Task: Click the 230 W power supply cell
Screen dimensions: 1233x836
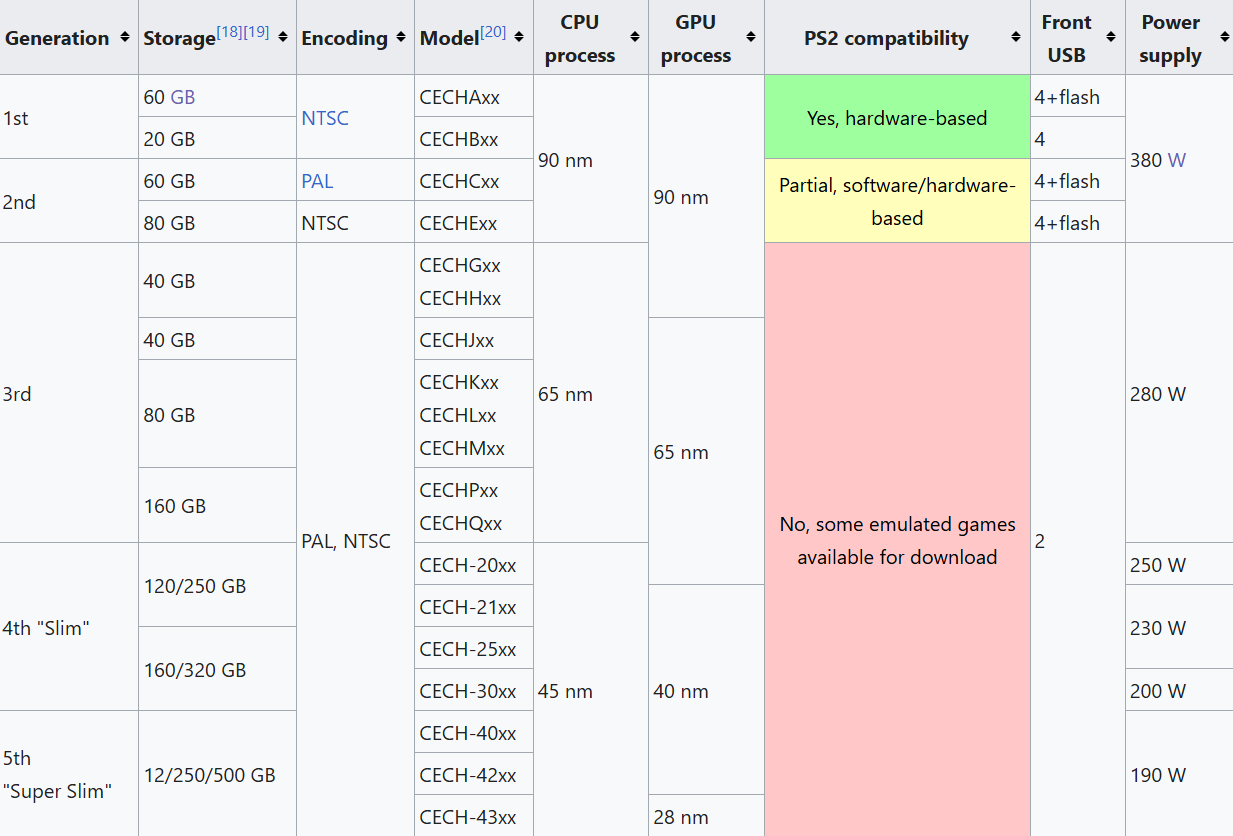Action: pos(1179,627)
